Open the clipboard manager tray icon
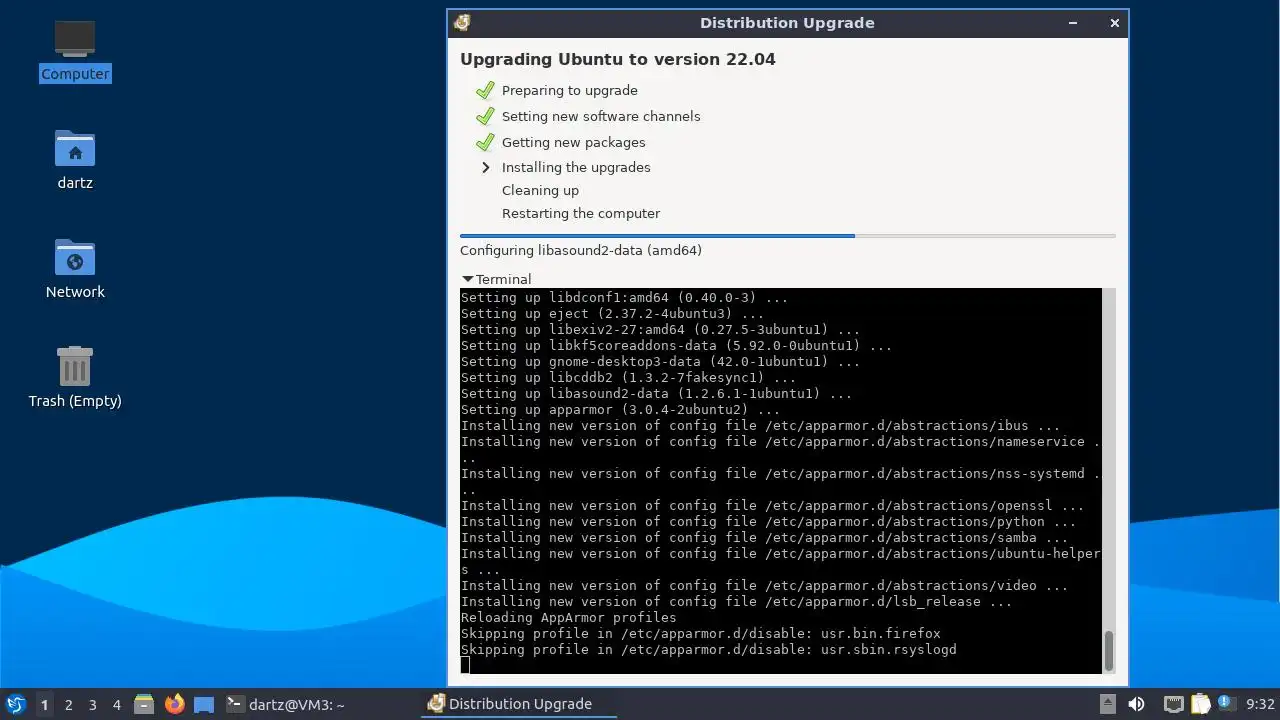 [1201, 704]
